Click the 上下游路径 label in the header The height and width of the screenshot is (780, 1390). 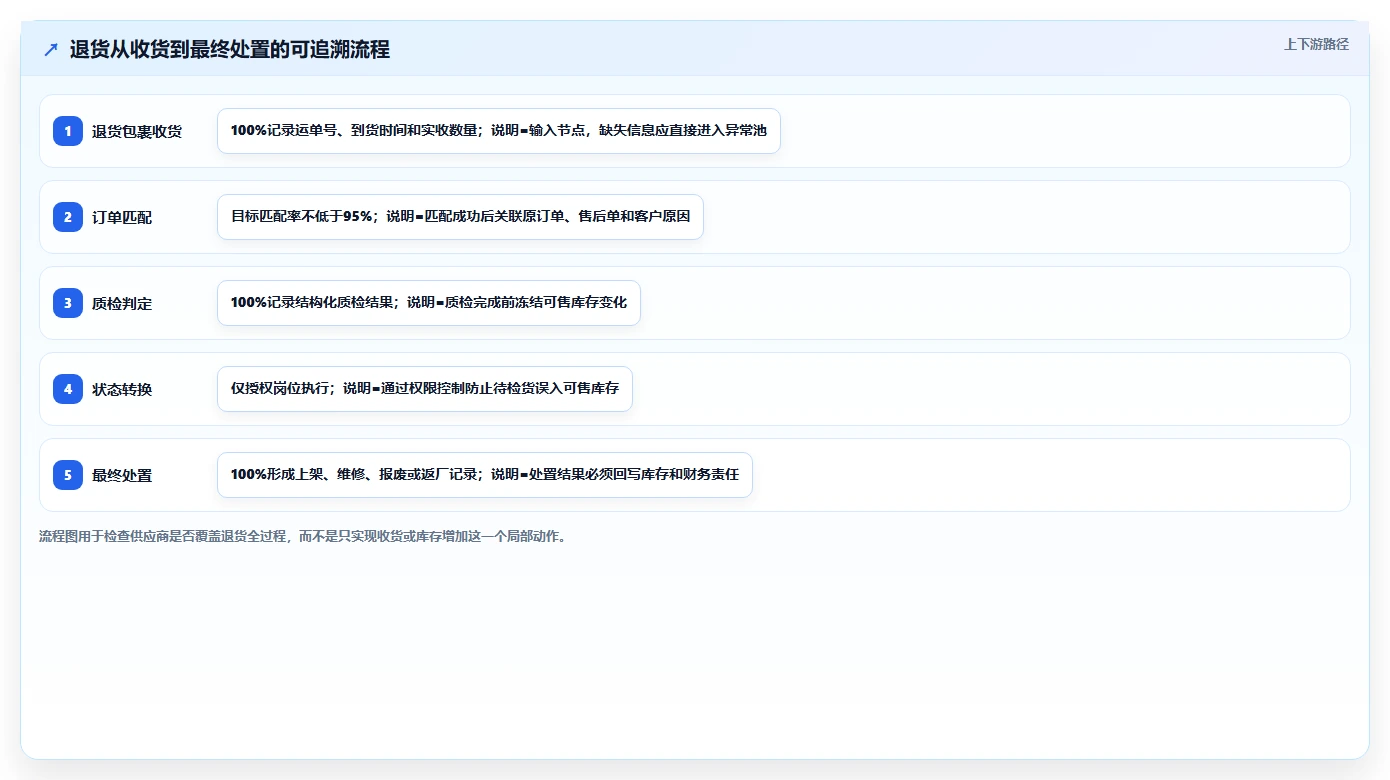[1316, 44]
